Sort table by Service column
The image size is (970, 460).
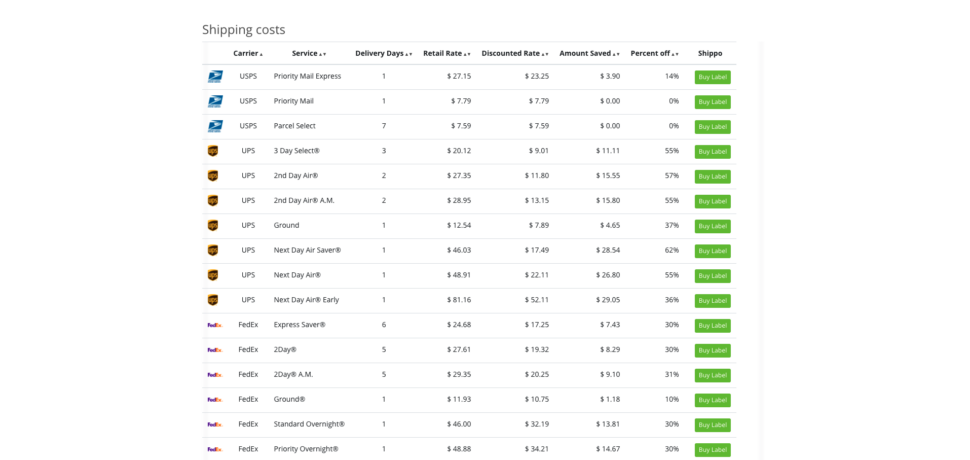[x=309, y=53]
